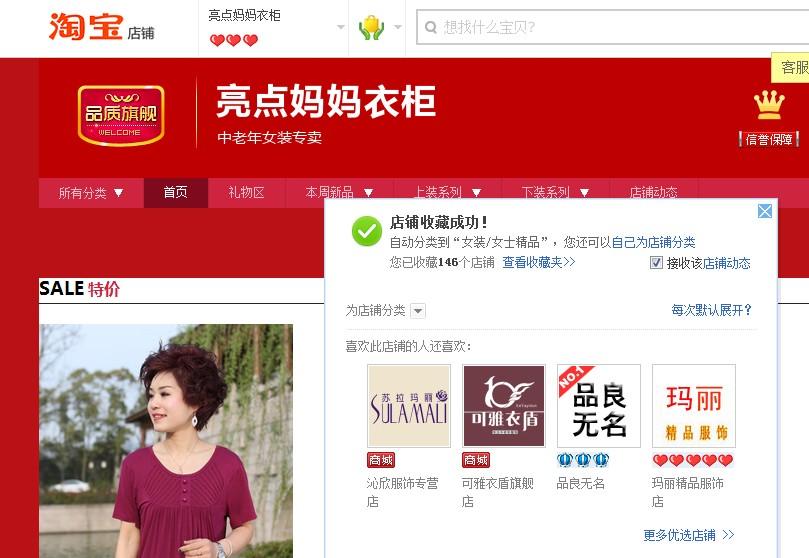Viewport: 809px width, 558px height.
Task: Click the 品质旗舰 welcome badge
Action: click(121, 116)
